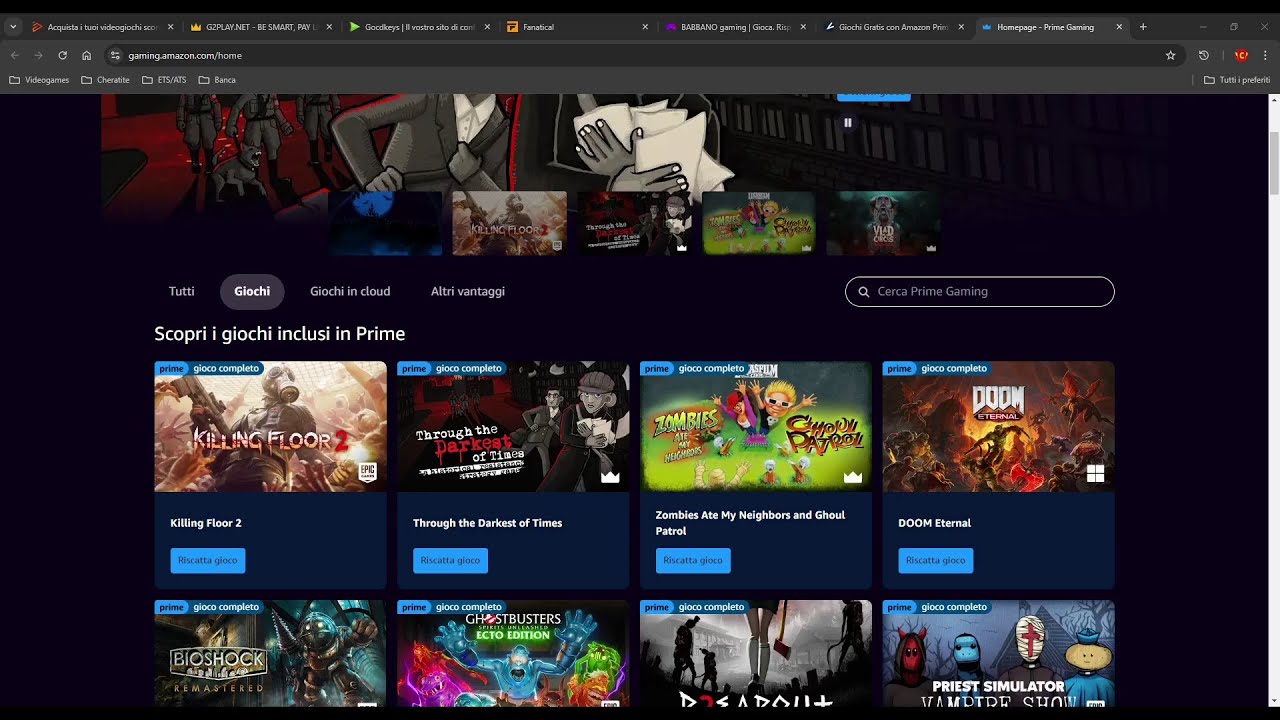Open the Priest Simulator Vampire Show card
The height and width of the screenshot is (720, 1280).
pos(998,654)
